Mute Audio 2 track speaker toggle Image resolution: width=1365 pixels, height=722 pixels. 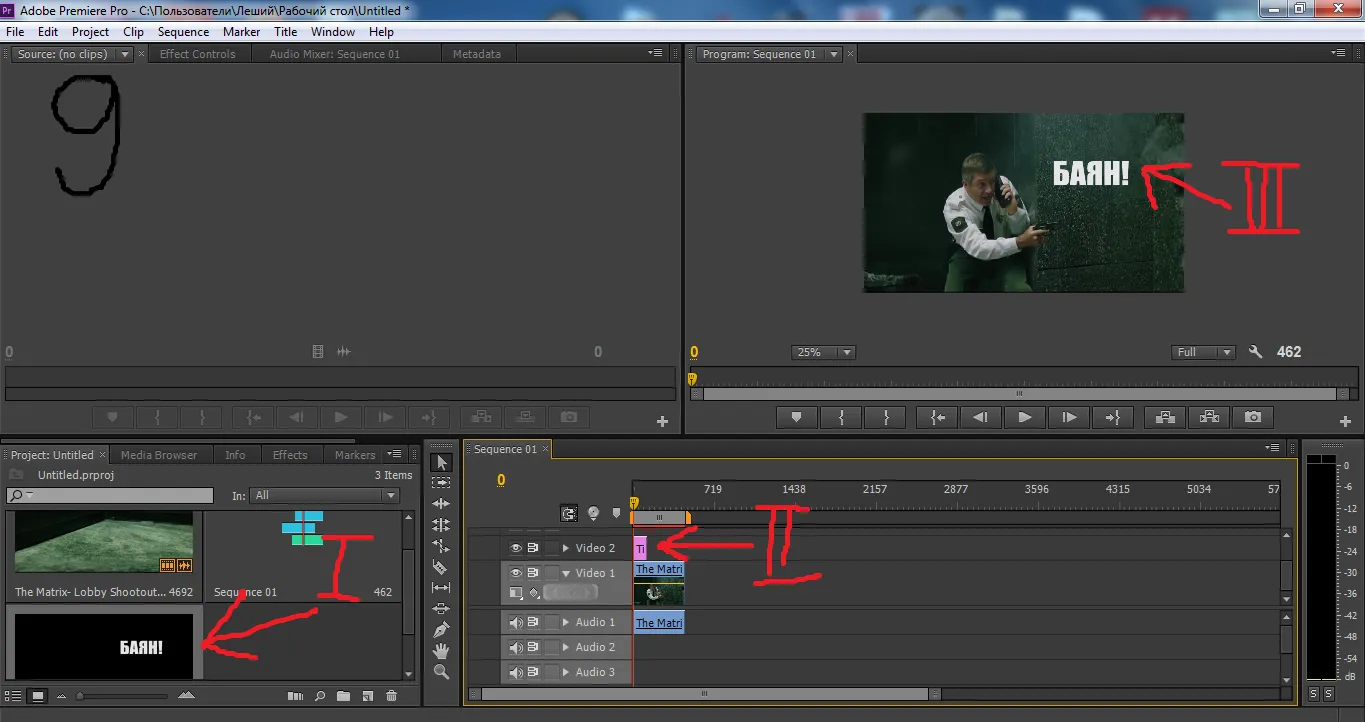516,647
